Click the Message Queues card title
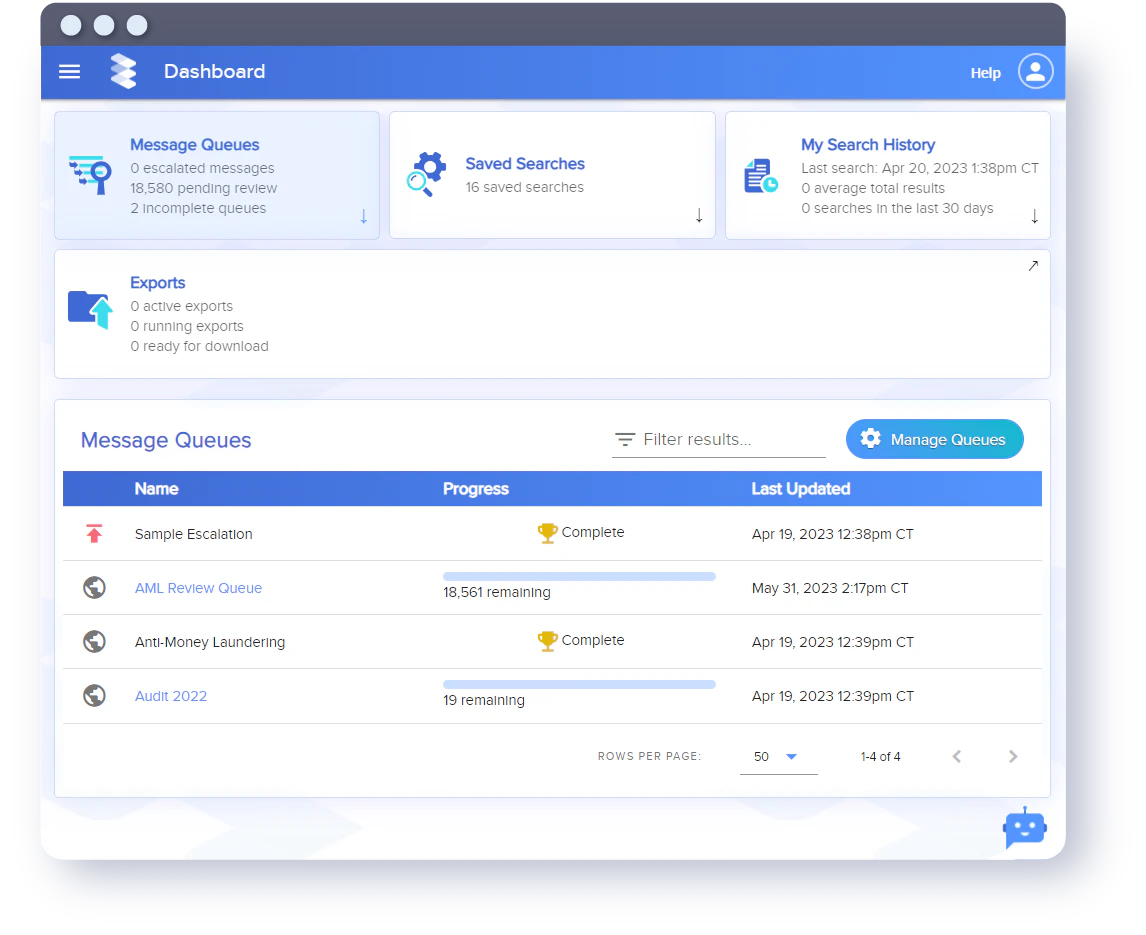Screen dimensions: 1146x935 (x=195, y=145)
